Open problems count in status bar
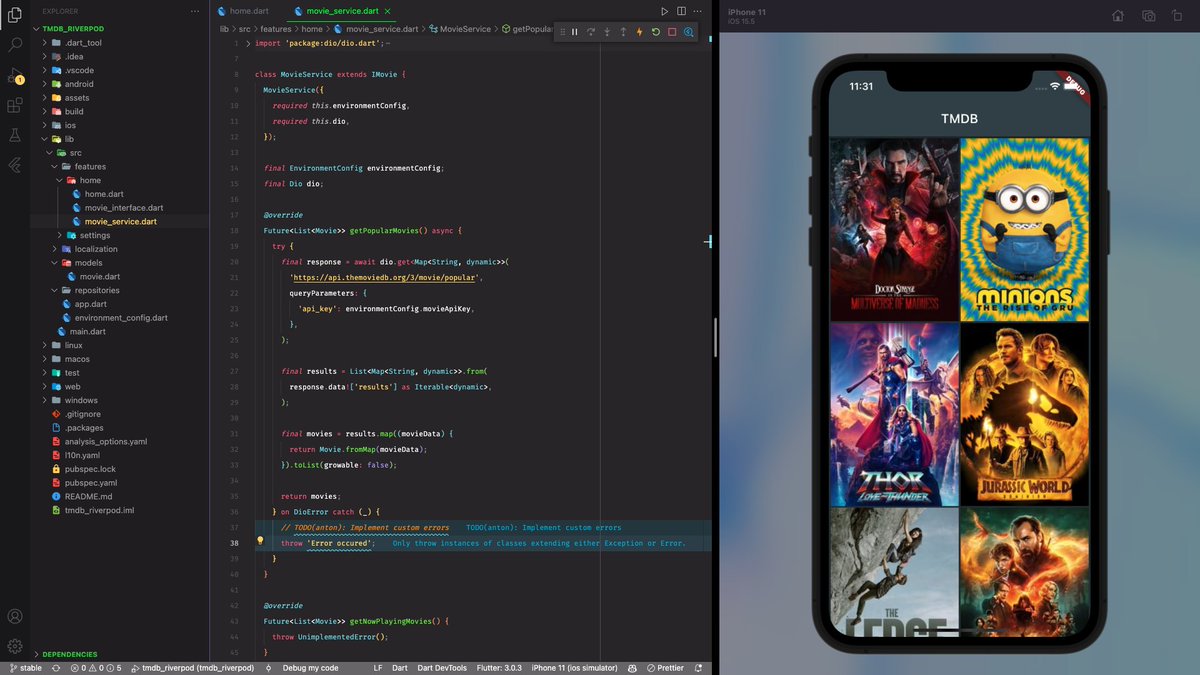 click(96, 668)
